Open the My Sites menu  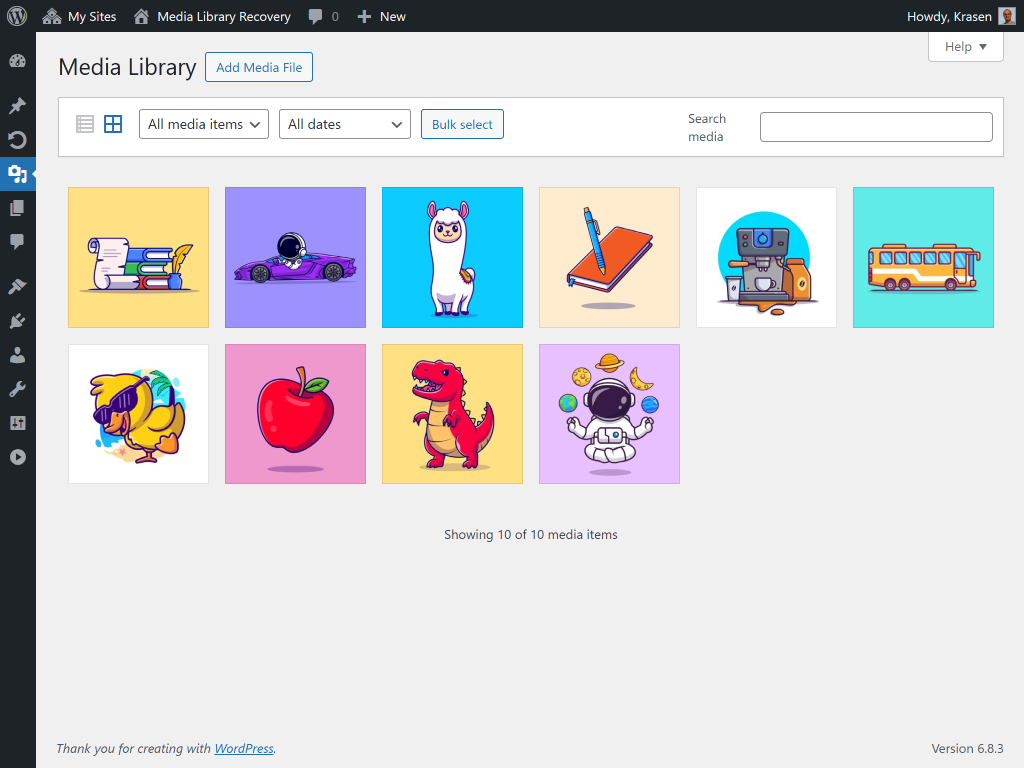(79, 16)
